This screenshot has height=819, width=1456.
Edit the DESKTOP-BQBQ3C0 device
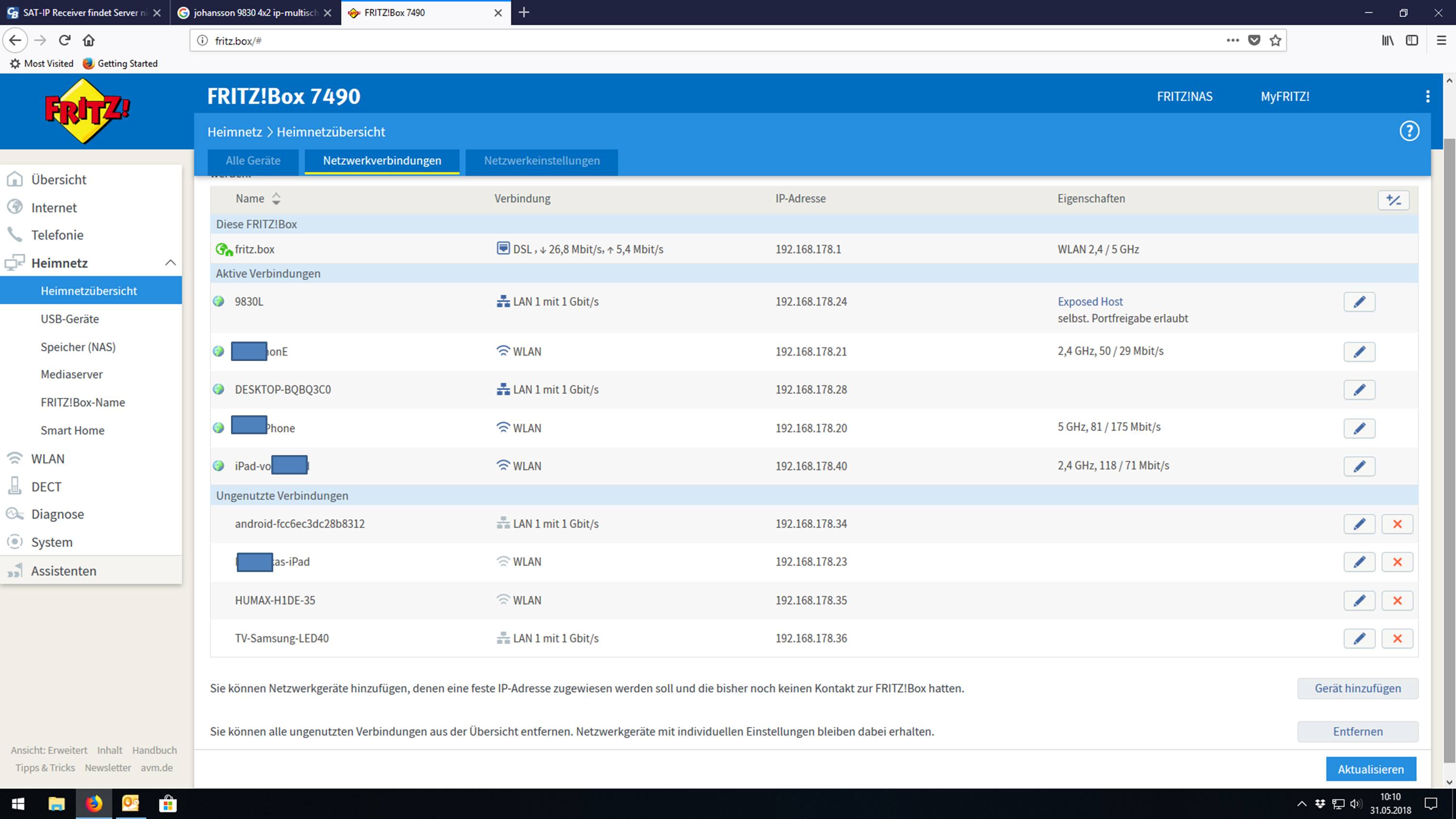point(1359,390)
